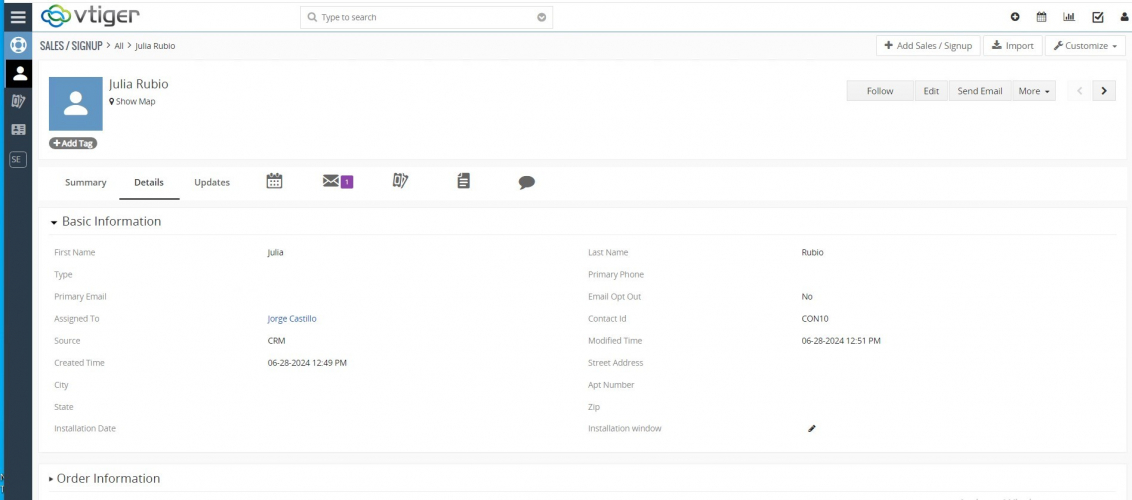Click the Created Time value 12:49 PM
The width and height of the screenshot is (1132, 500).
307,363
